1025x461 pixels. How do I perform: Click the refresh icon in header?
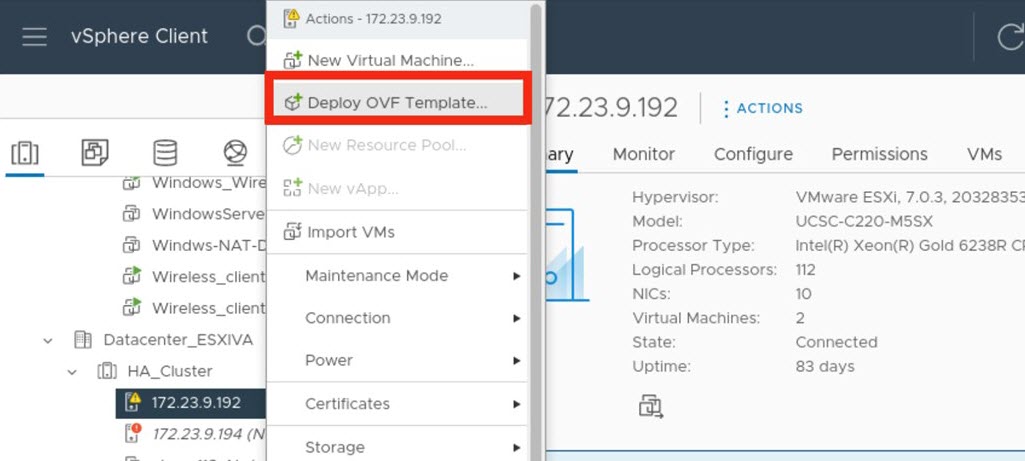click(1011, 37)
